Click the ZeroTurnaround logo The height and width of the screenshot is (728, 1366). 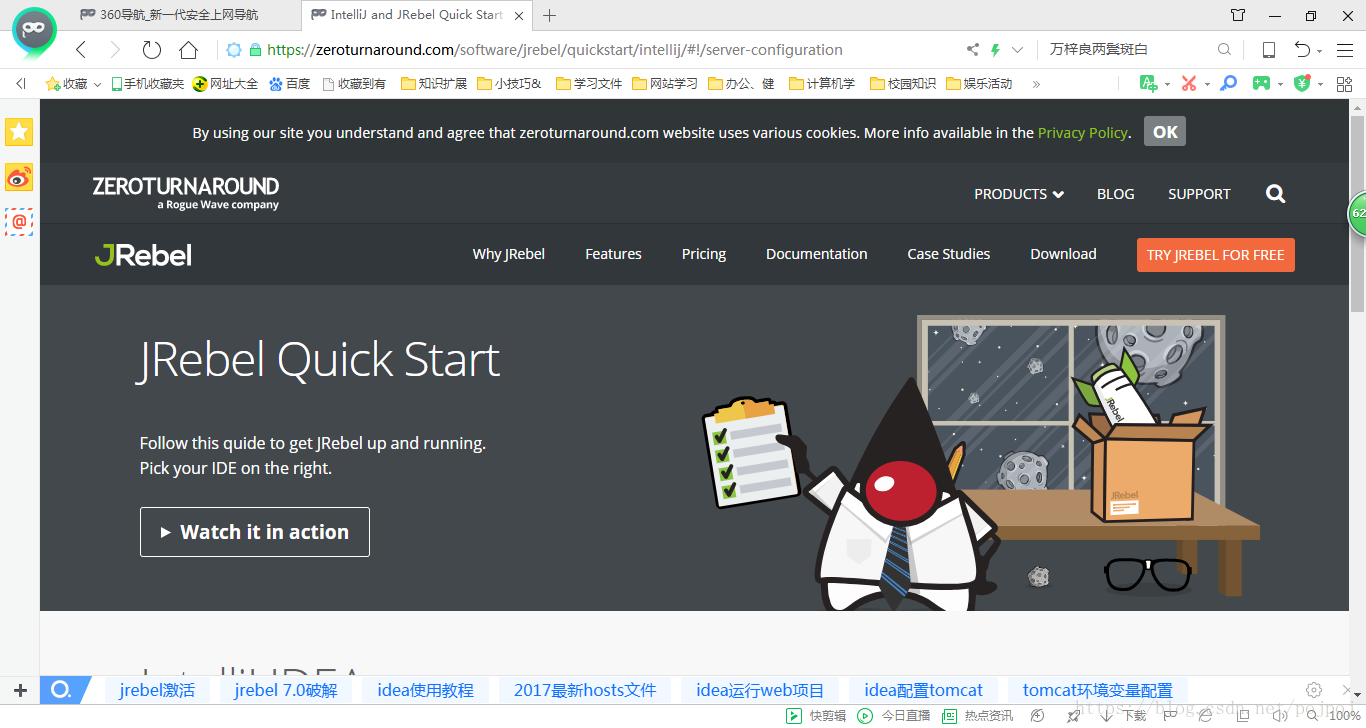point(186,193)
